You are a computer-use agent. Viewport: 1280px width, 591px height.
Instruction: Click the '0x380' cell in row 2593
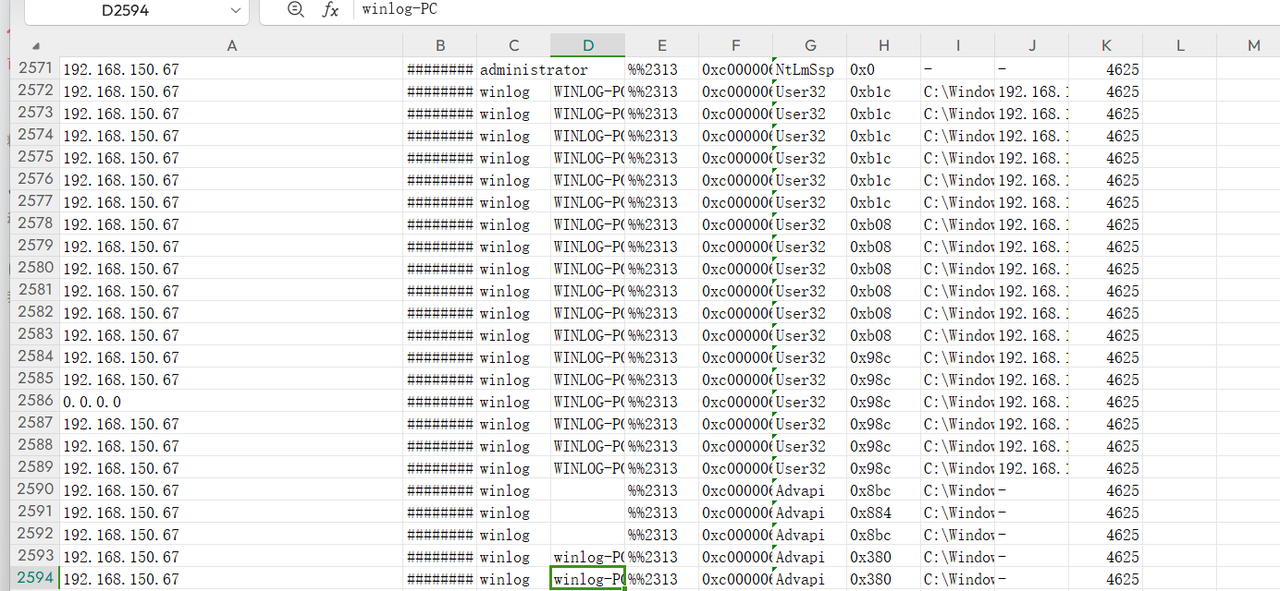tap(884, 557)
